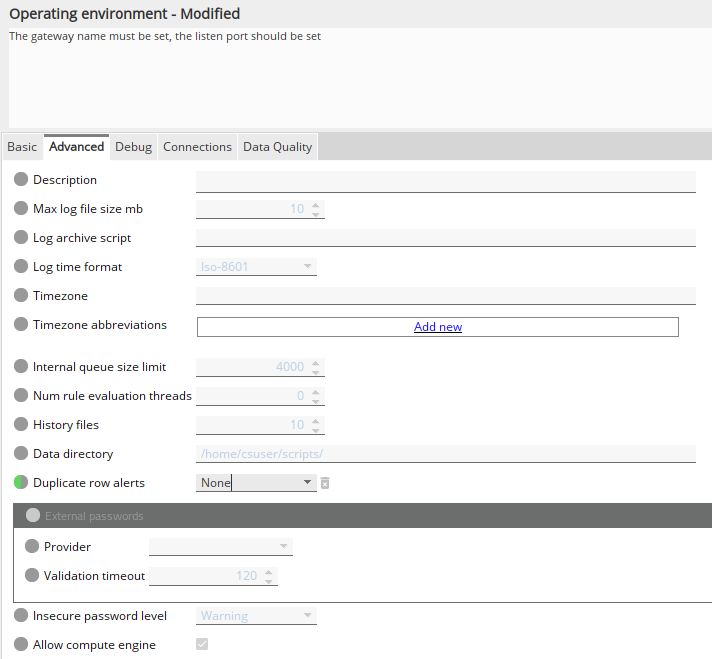Image resolution: width=712 pixels, height=659 pixels.
Task: Click into the Description text field
Action: pyautogui.click(x=445, y=181)
